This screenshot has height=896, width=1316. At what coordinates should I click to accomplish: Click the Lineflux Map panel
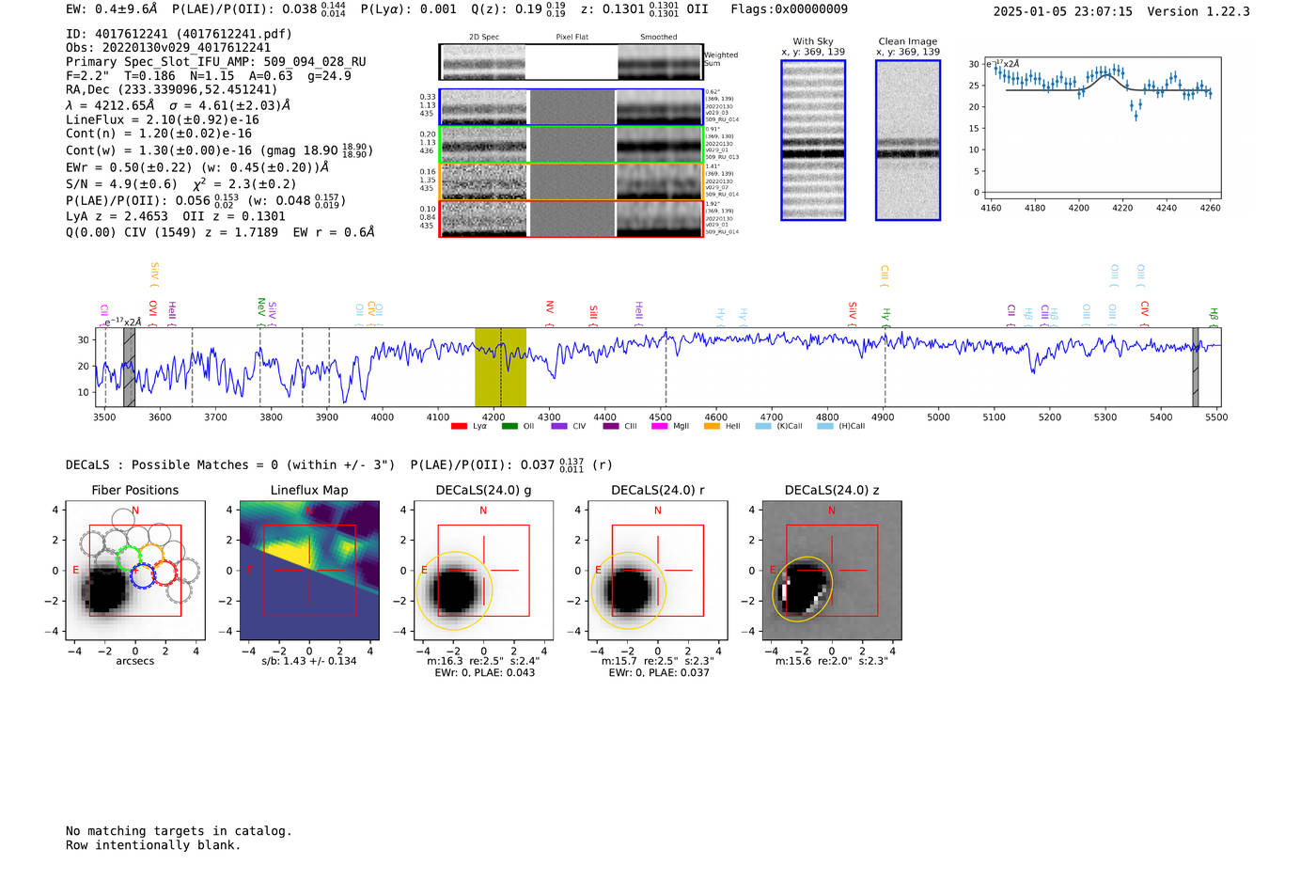309,571
